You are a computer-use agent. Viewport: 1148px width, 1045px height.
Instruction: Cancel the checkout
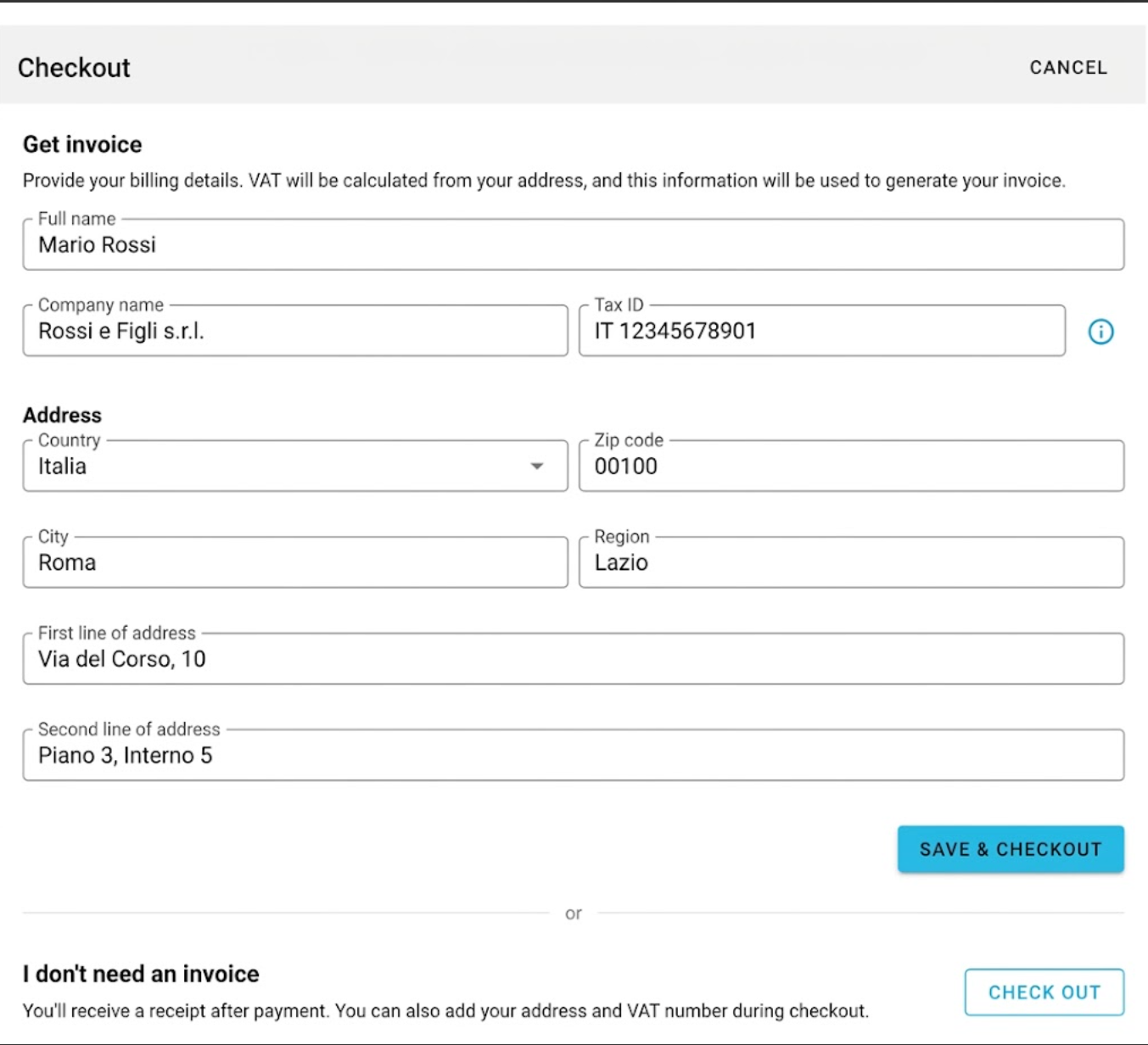1068,68
